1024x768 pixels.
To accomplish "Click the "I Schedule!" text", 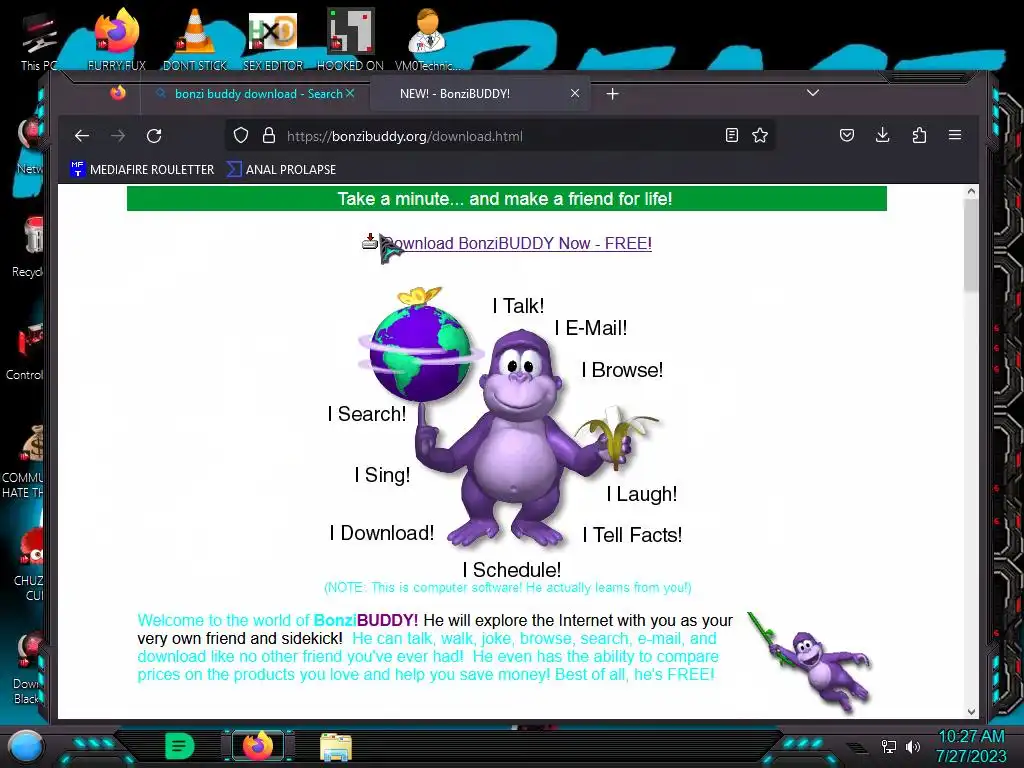I will coord(512,569).
